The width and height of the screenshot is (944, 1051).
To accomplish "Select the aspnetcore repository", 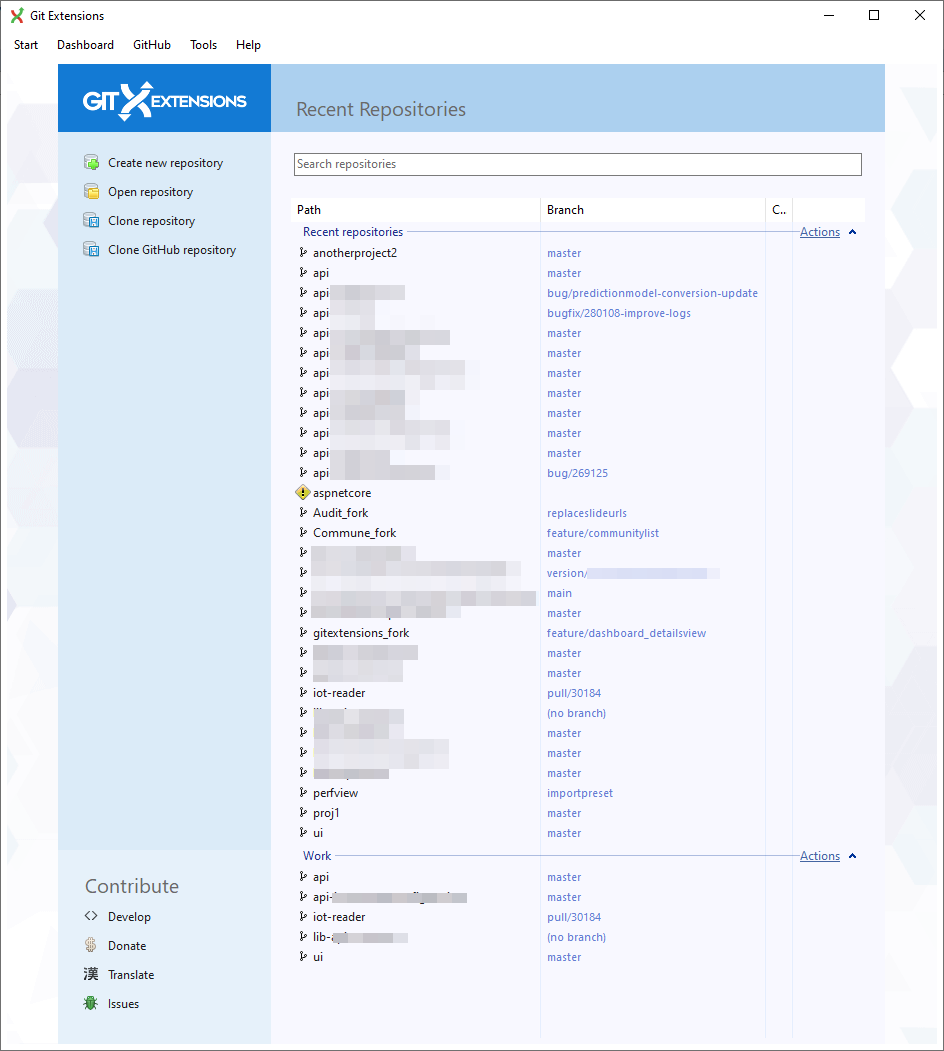I will (342, 493).
